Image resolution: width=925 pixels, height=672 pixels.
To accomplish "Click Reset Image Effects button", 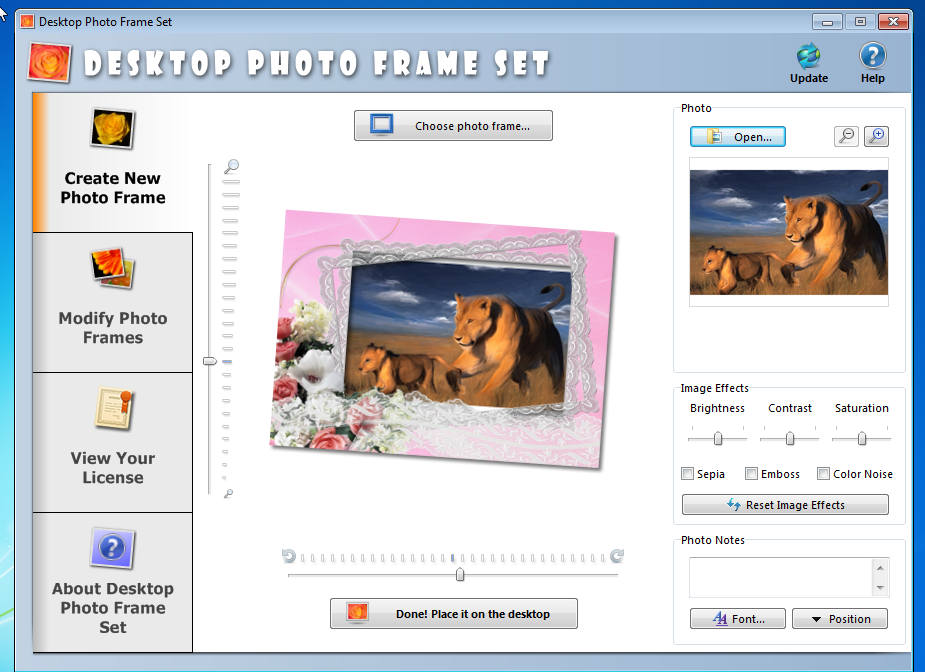I will (x=785, y=505).
